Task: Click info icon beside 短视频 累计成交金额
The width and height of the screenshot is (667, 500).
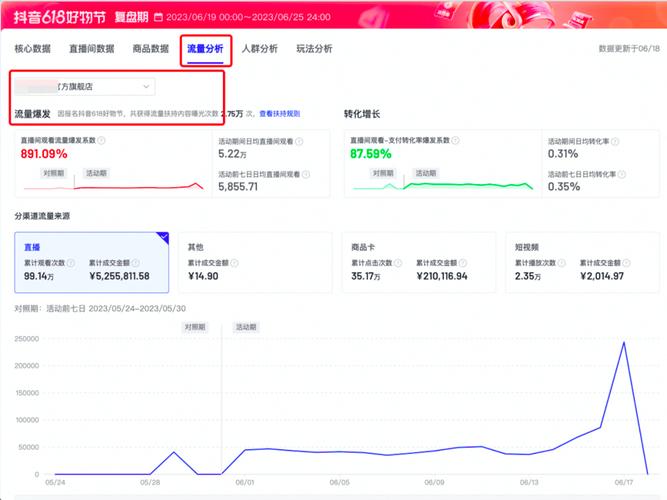Action: [x=626, y=263]
